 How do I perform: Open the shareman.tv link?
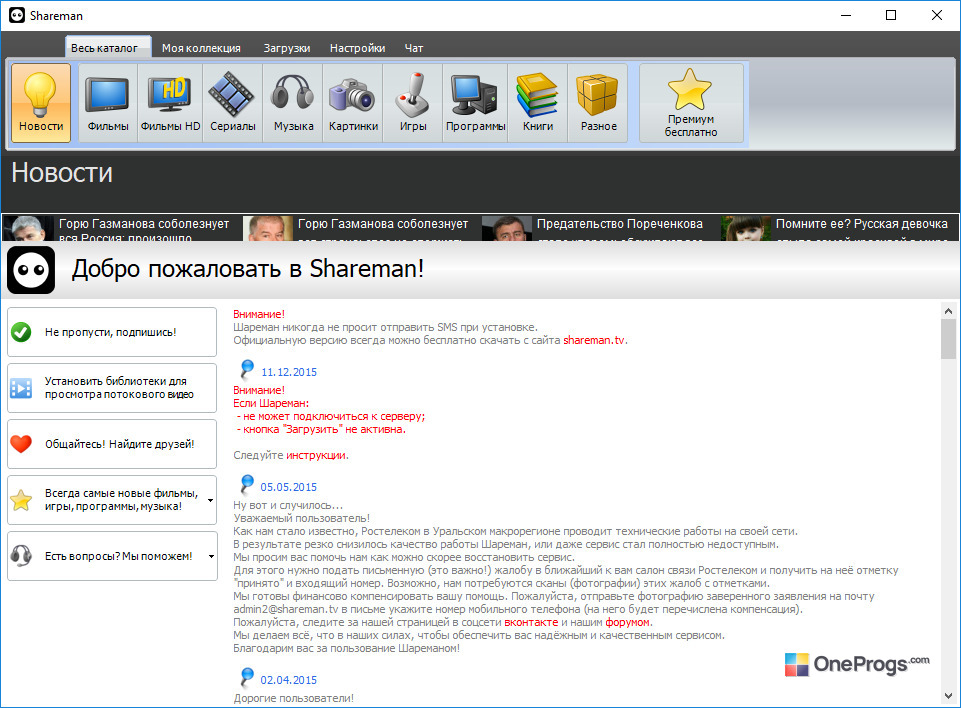tap(594, 340)
